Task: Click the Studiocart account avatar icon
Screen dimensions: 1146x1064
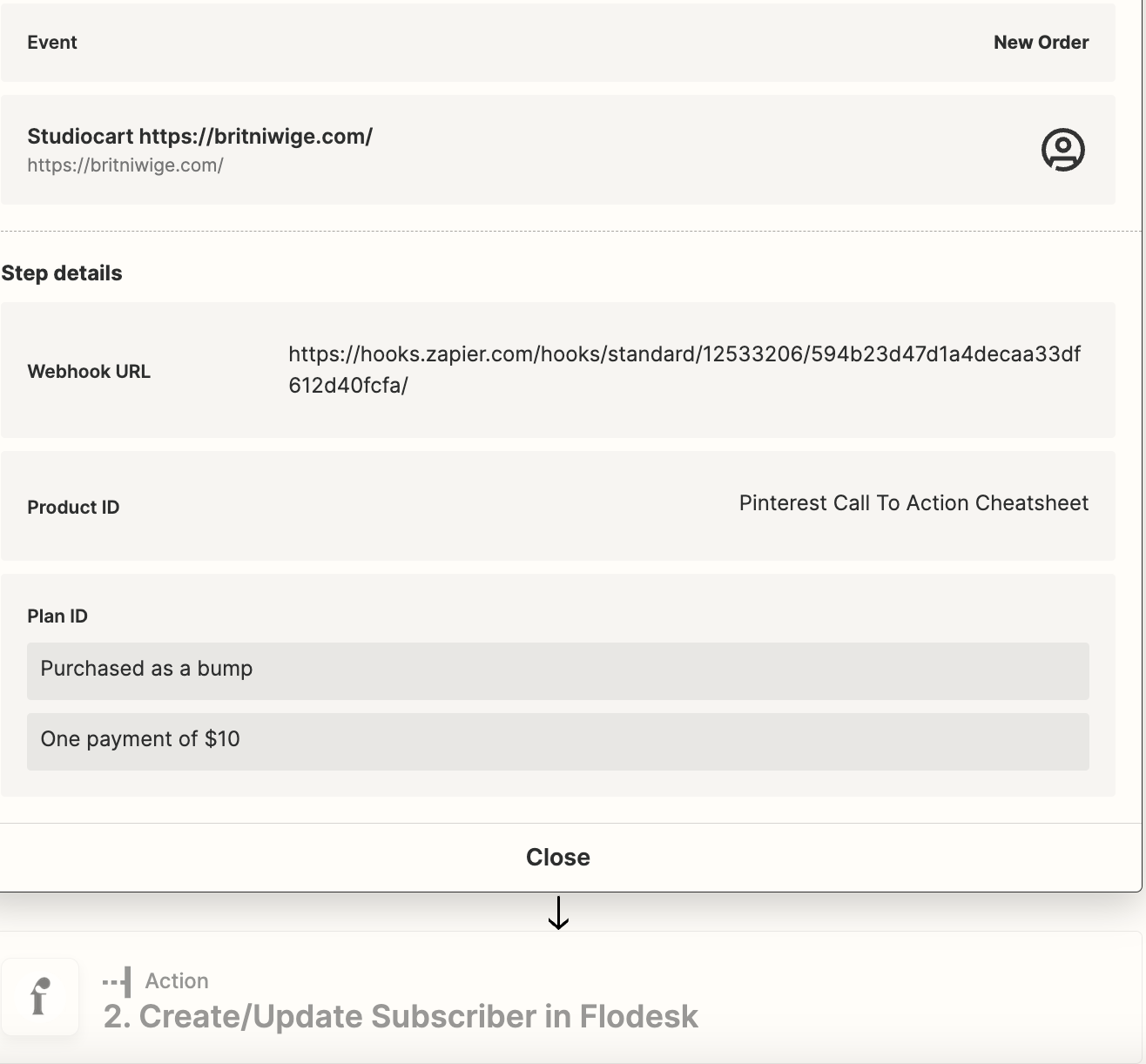Action: click(1062, 150)
